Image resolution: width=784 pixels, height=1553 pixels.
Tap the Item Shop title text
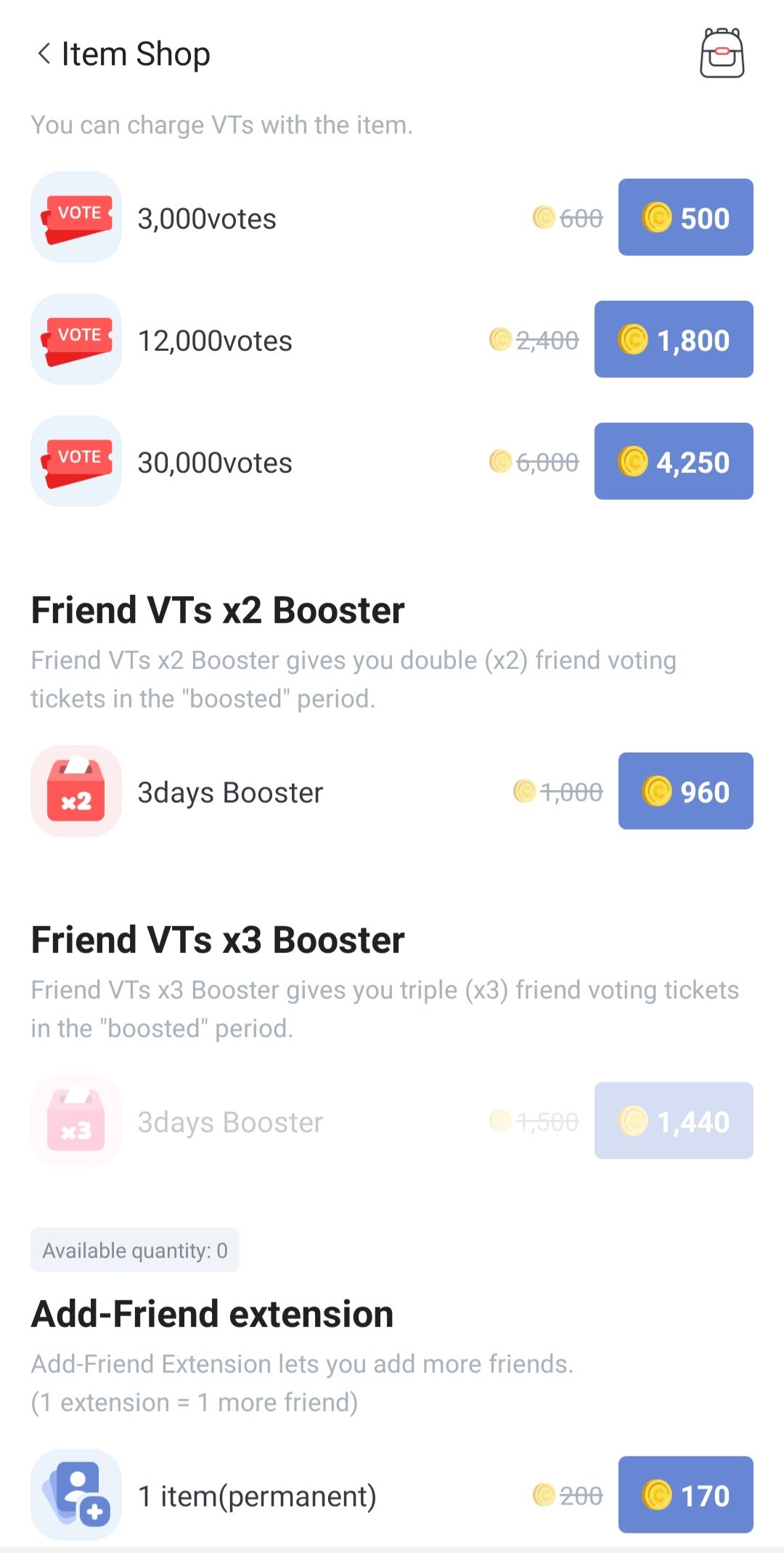(136, 54)
